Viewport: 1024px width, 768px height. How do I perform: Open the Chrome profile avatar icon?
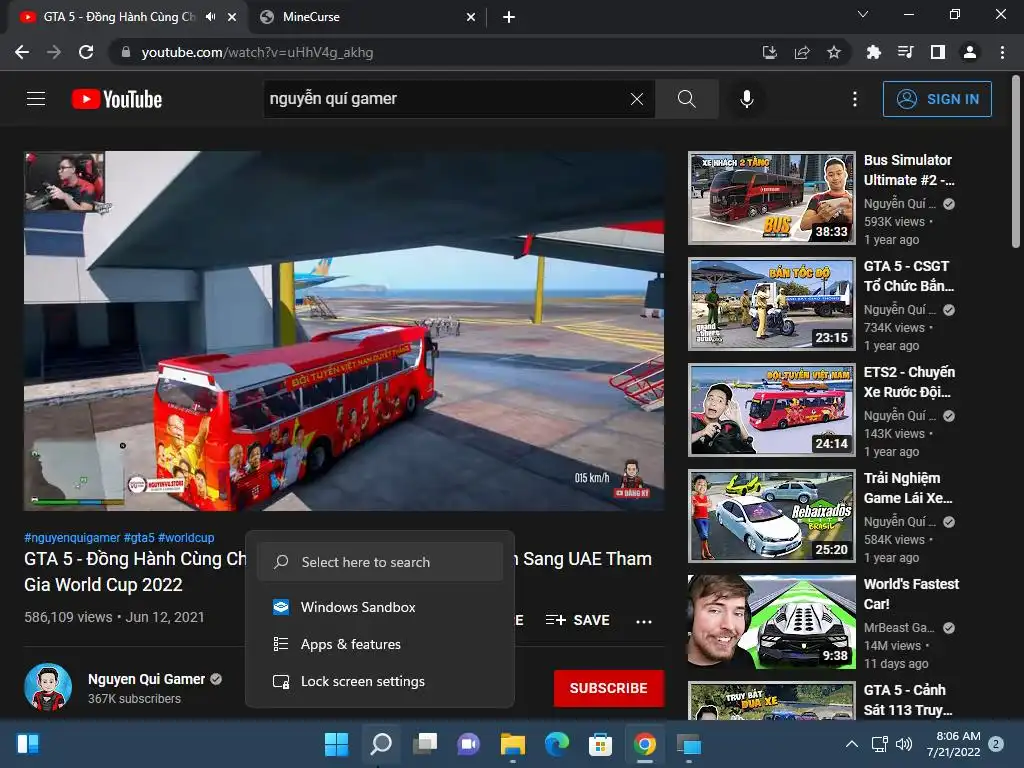point(970,52)
